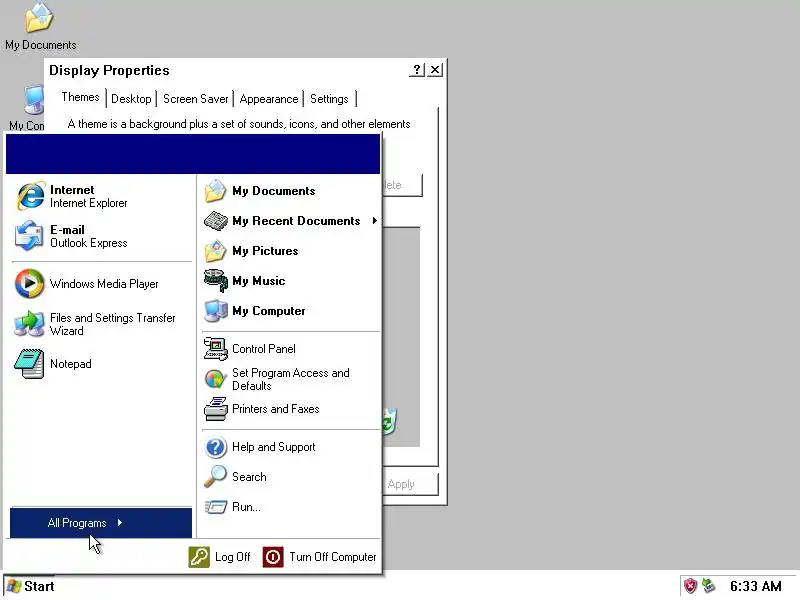Open My Documents folder icon in Start menu
This screenshot has height=600, width=800.
(x=215, y=191)
